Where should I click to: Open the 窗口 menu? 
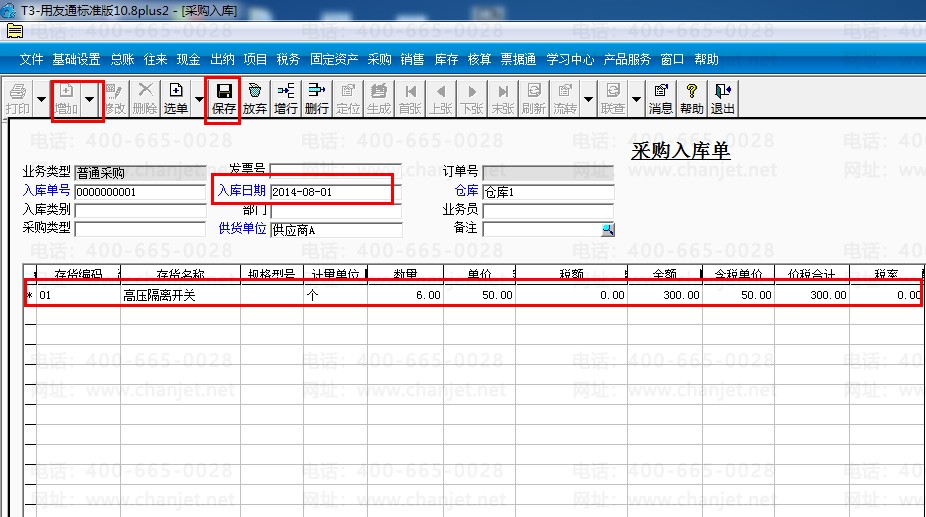[x=672, y=59]
